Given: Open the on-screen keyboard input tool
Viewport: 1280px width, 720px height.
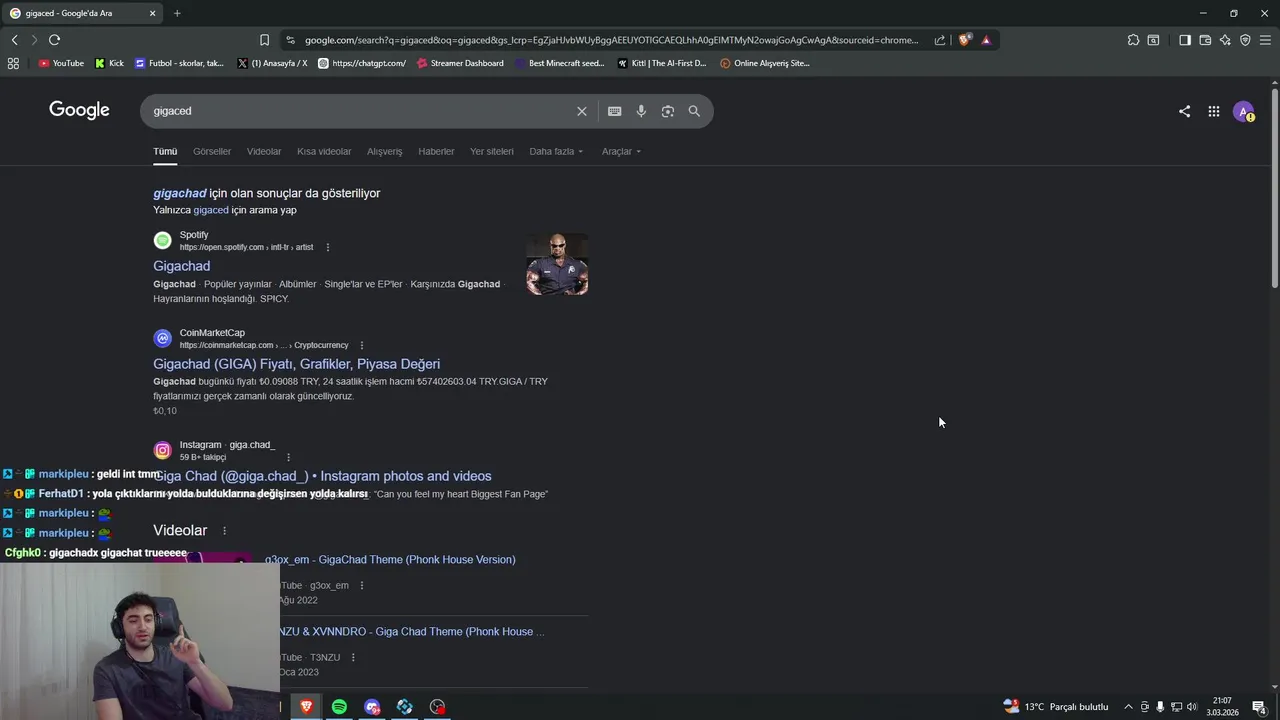Looking at the screenshot, I should tap(614, 111).
